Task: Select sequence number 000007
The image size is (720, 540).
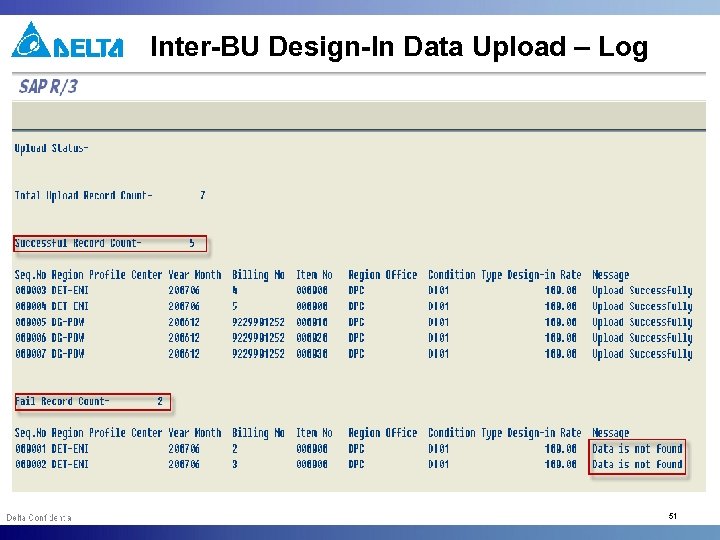Action: click(30, 354)
